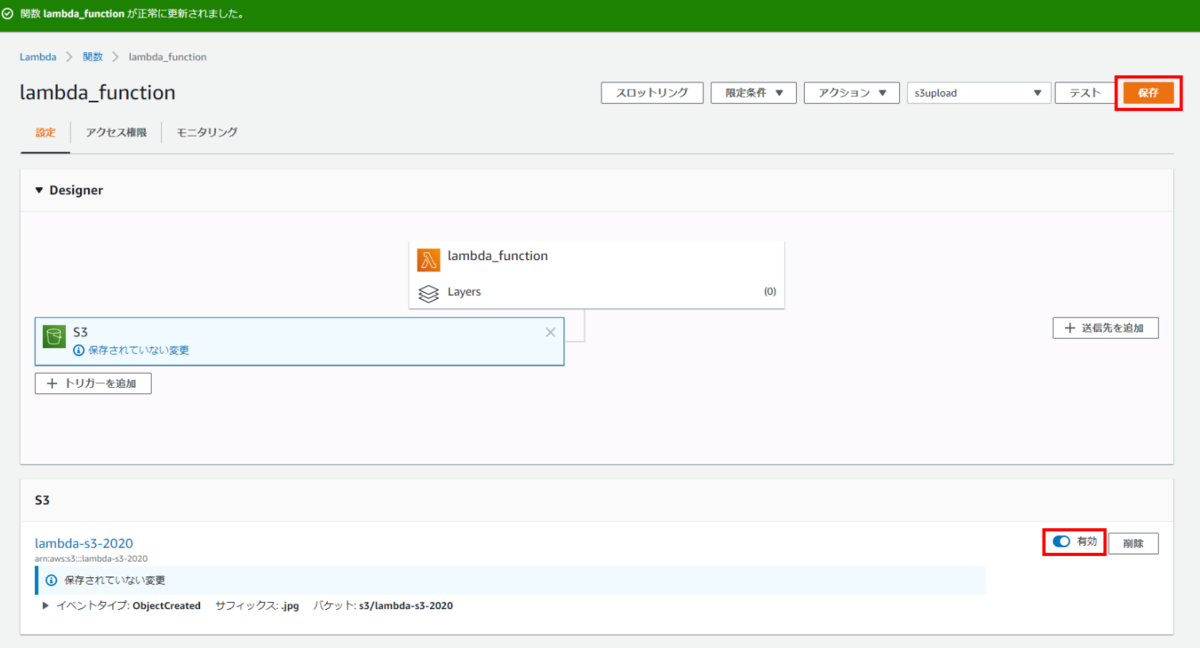Open the s3upload test event selector
1200x648 pixels.
coord(978,93)
